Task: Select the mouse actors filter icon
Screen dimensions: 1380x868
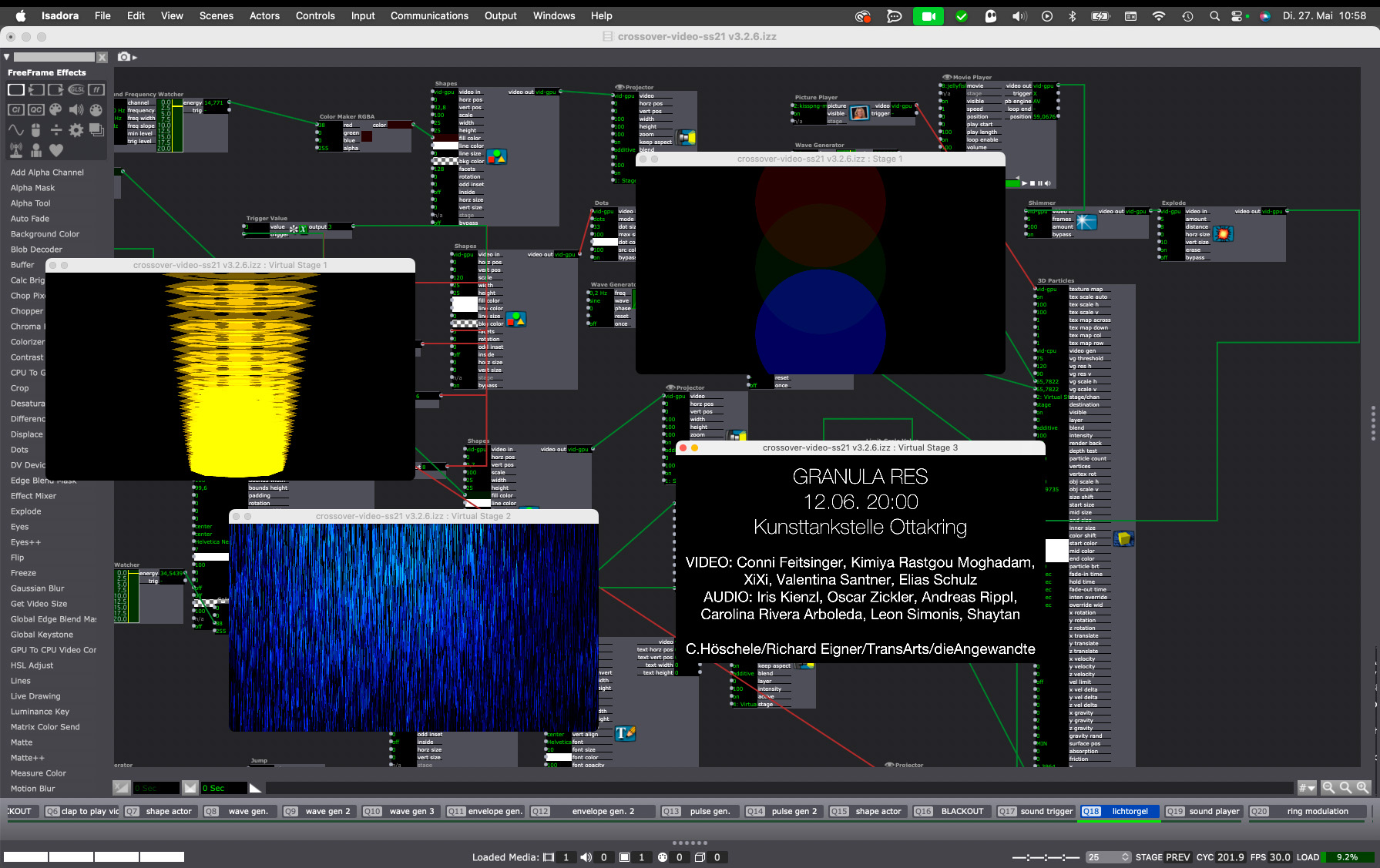Action: (35, 130)
